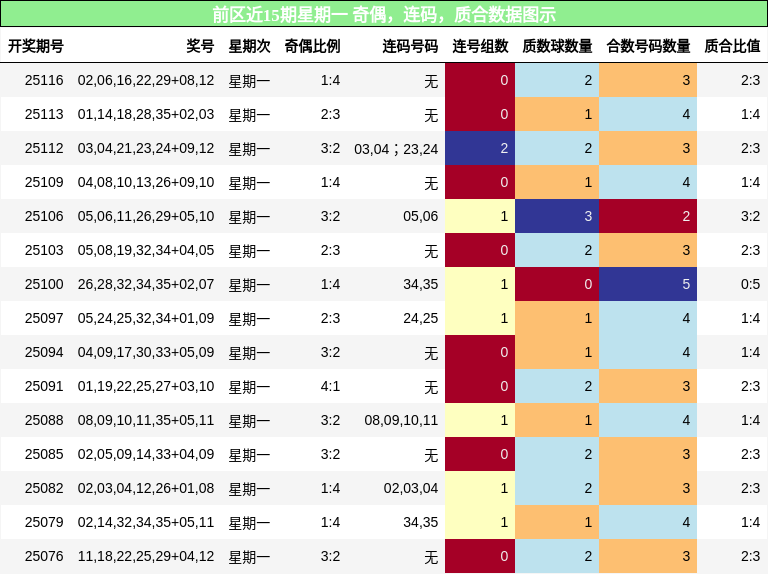Click the 连号组数 column header
768x574 pixels.
480,46
